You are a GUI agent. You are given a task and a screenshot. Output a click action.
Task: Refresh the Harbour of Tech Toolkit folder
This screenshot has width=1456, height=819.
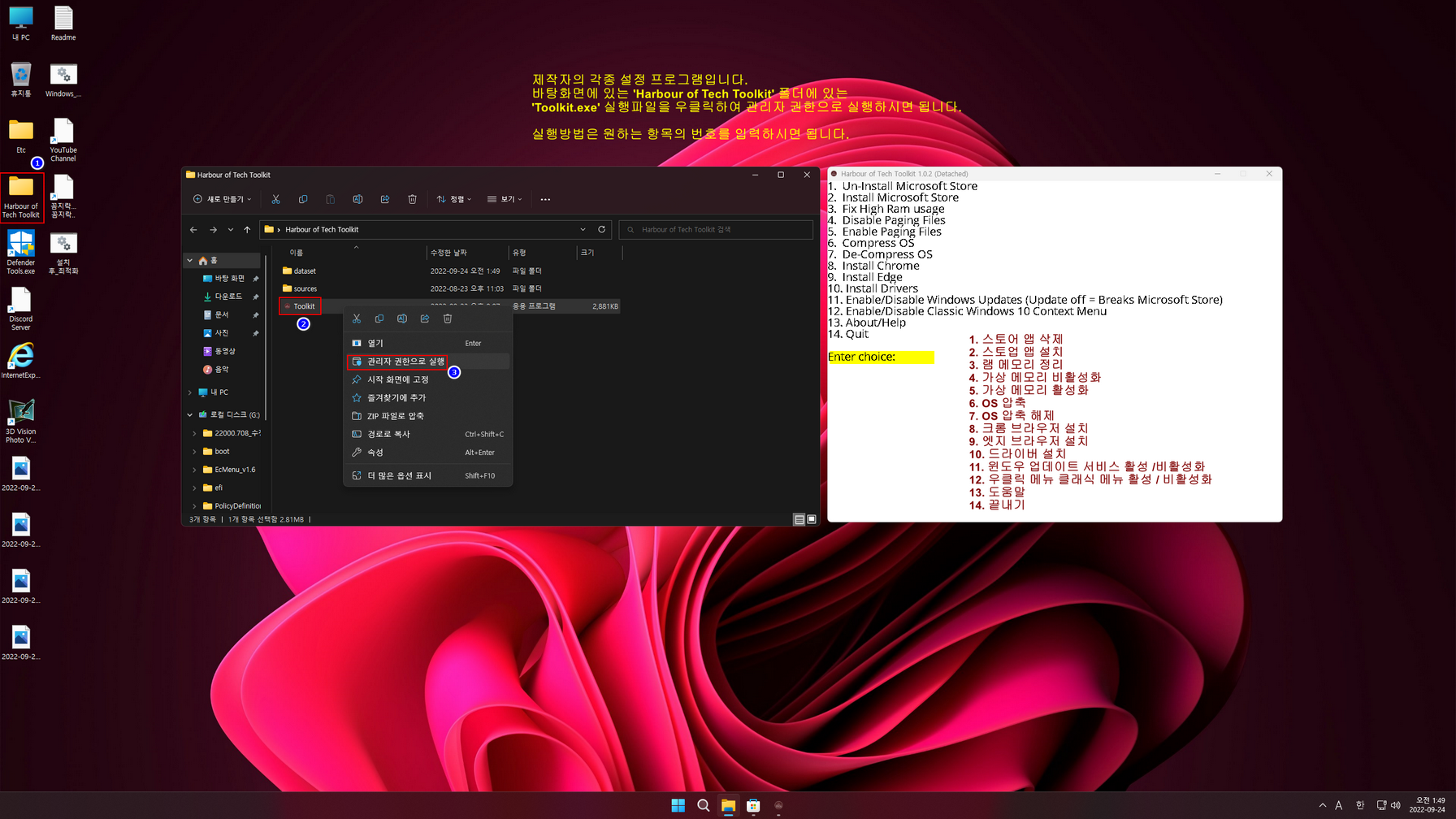pos(602,229)
